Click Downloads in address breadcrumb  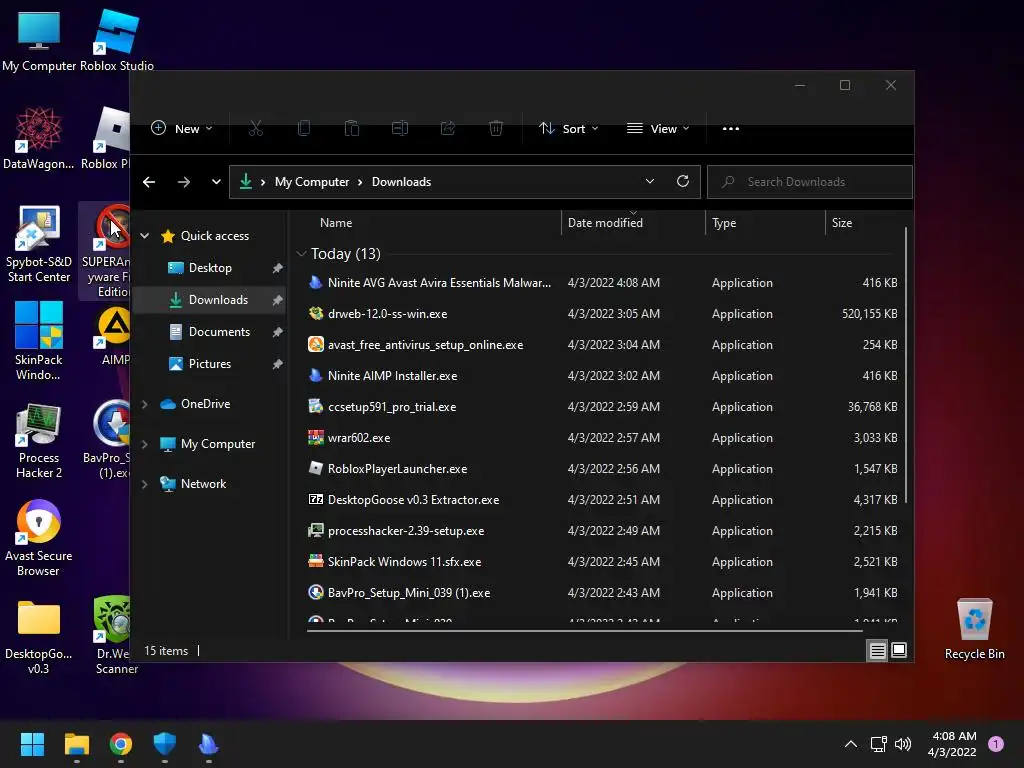(401, 182)
